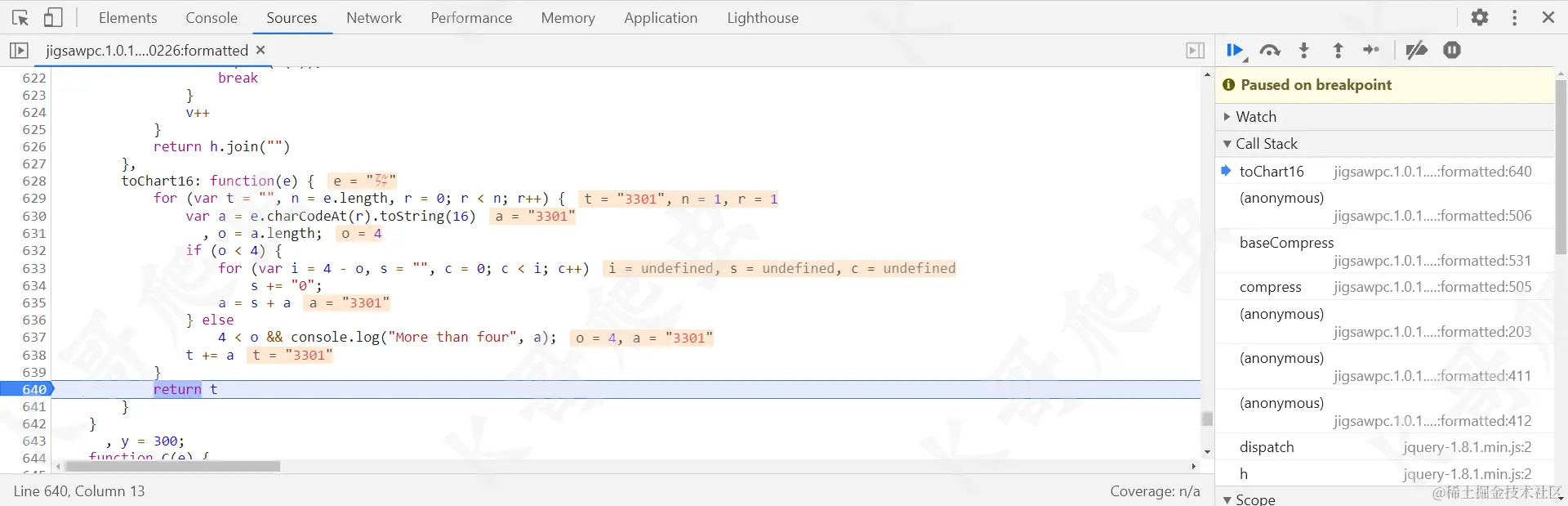This screenshot has width=1568, height=506.
Task: Click the Step button arrow icon
Action: click(x=1371, y=51)
